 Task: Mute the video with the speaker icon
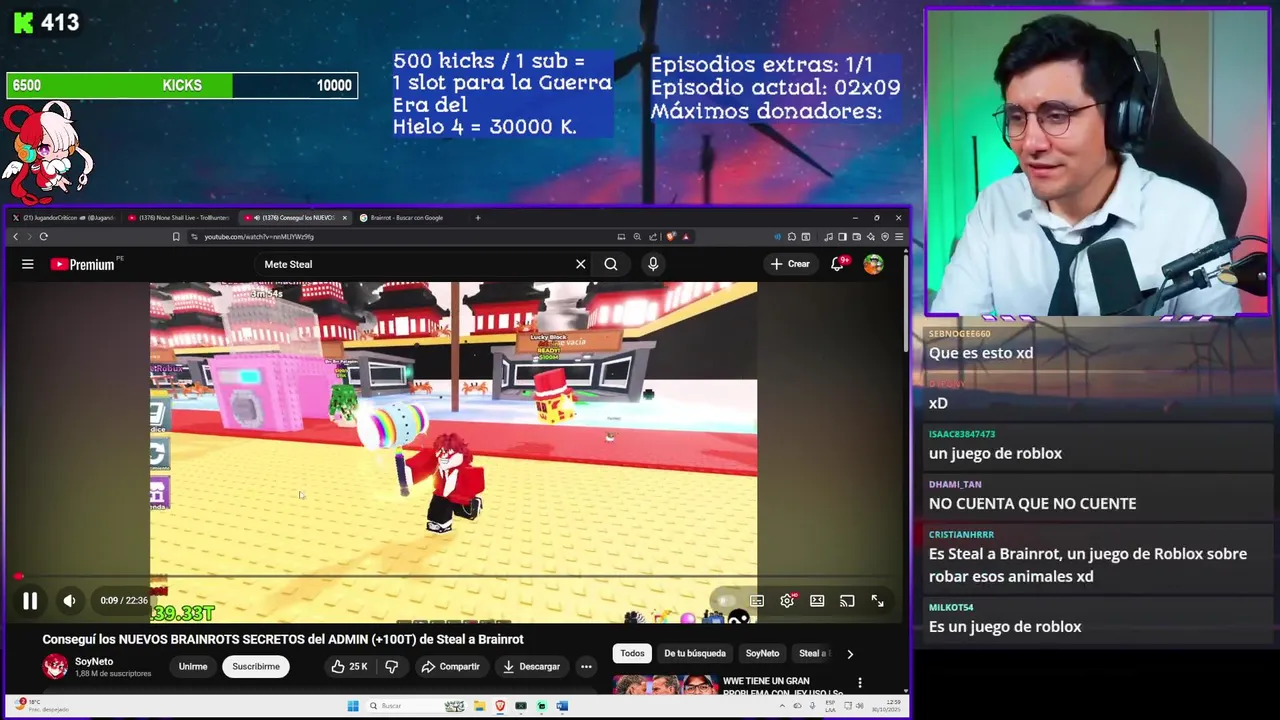pos(69,601)
